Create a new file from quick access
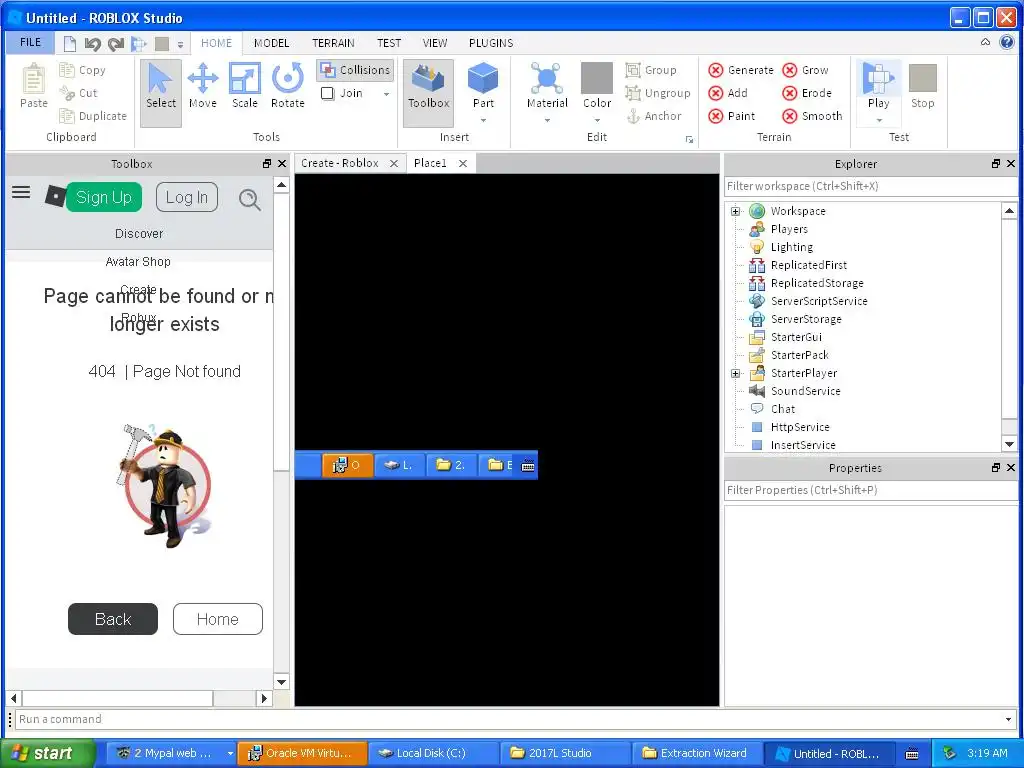 point(69,44)
